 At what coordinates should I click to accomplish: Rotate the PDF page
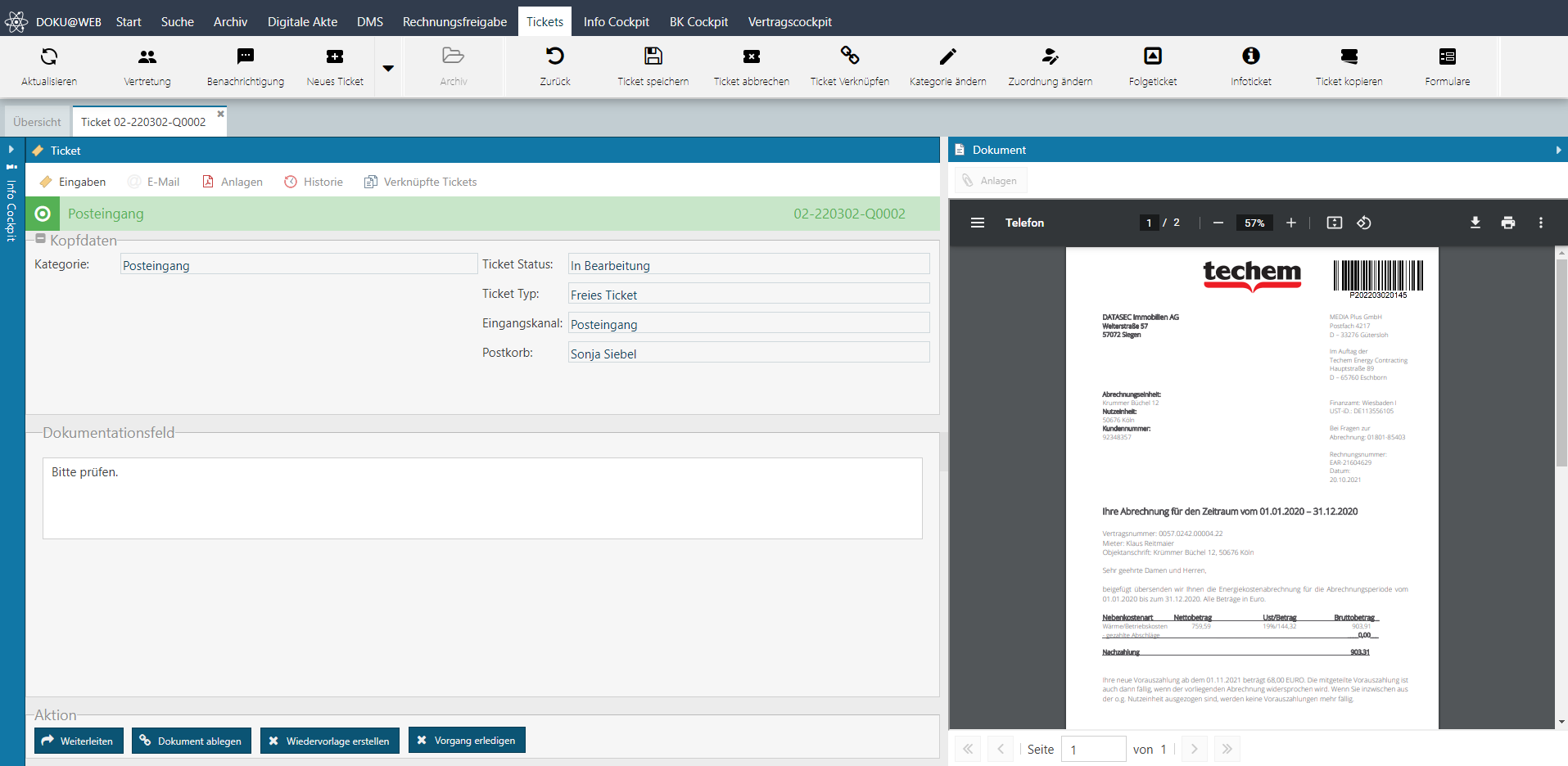[x=1363, y=223]
